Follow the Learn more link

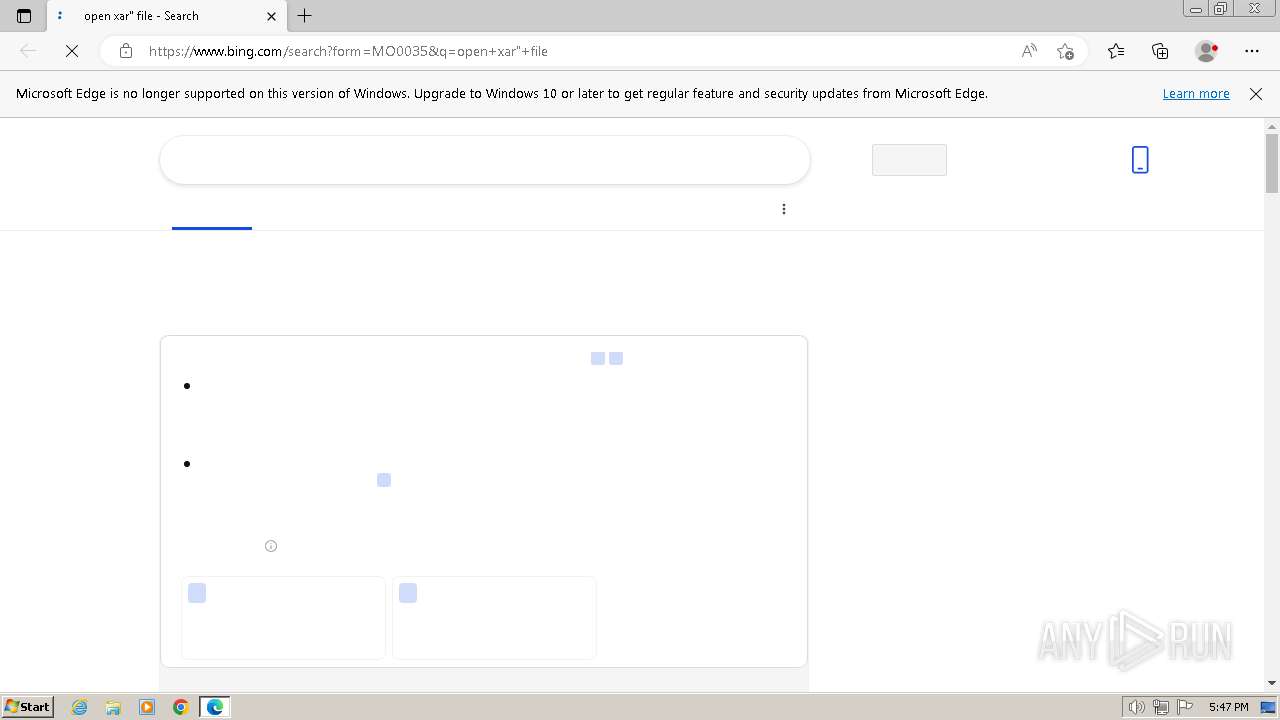point(1196,94)
